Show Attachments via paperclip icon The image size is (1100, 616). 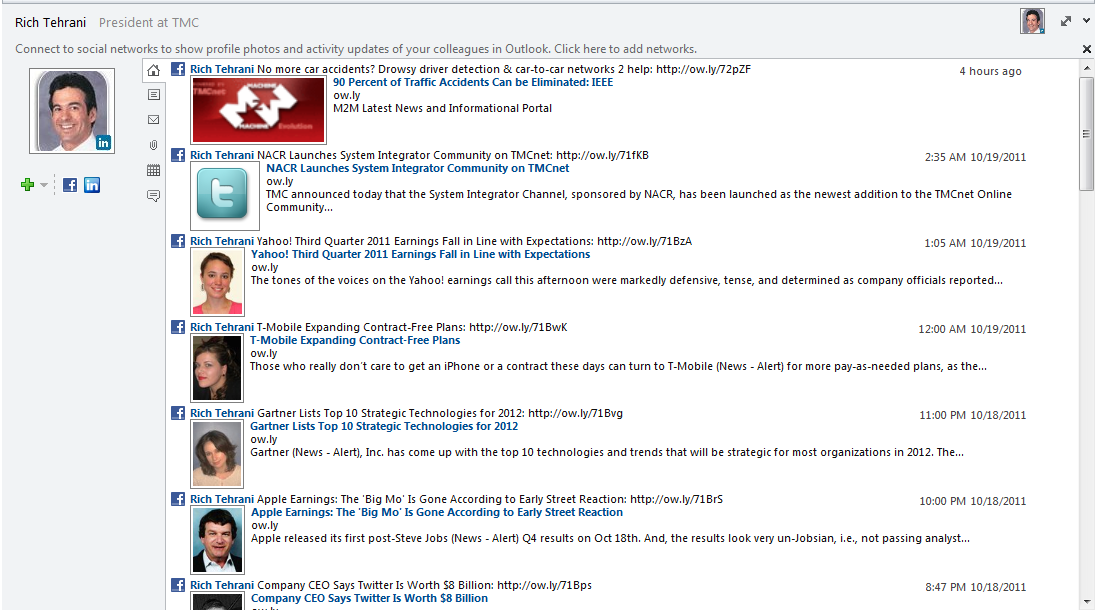coord(153,145)
